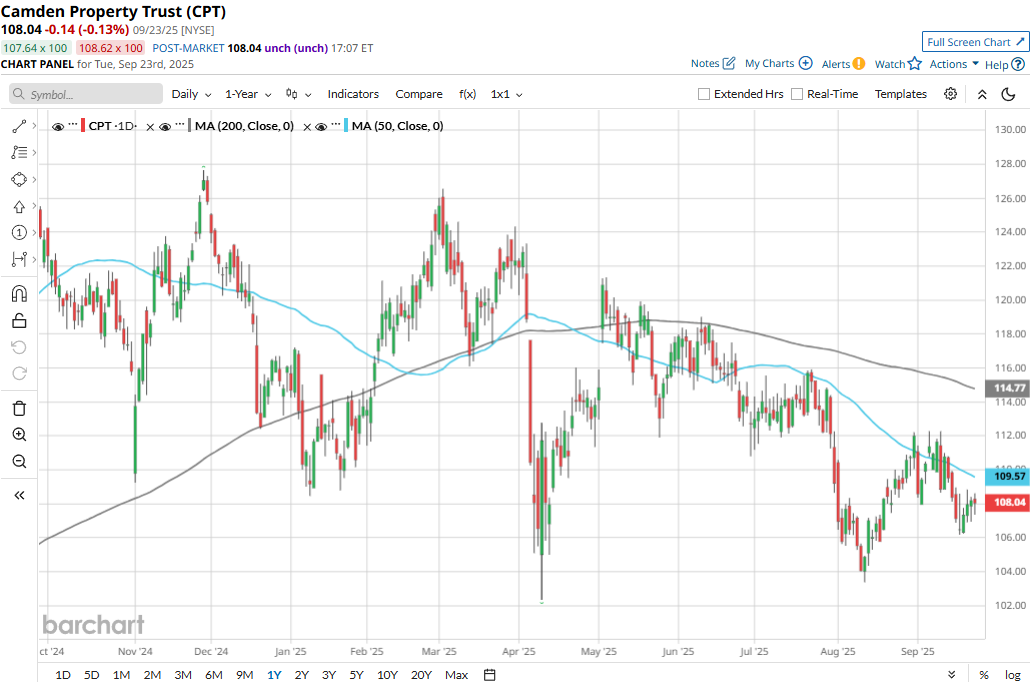Switch to dark mode with moon icon
Viewport: 1031px width, 682px height.
coord(1008,94)
